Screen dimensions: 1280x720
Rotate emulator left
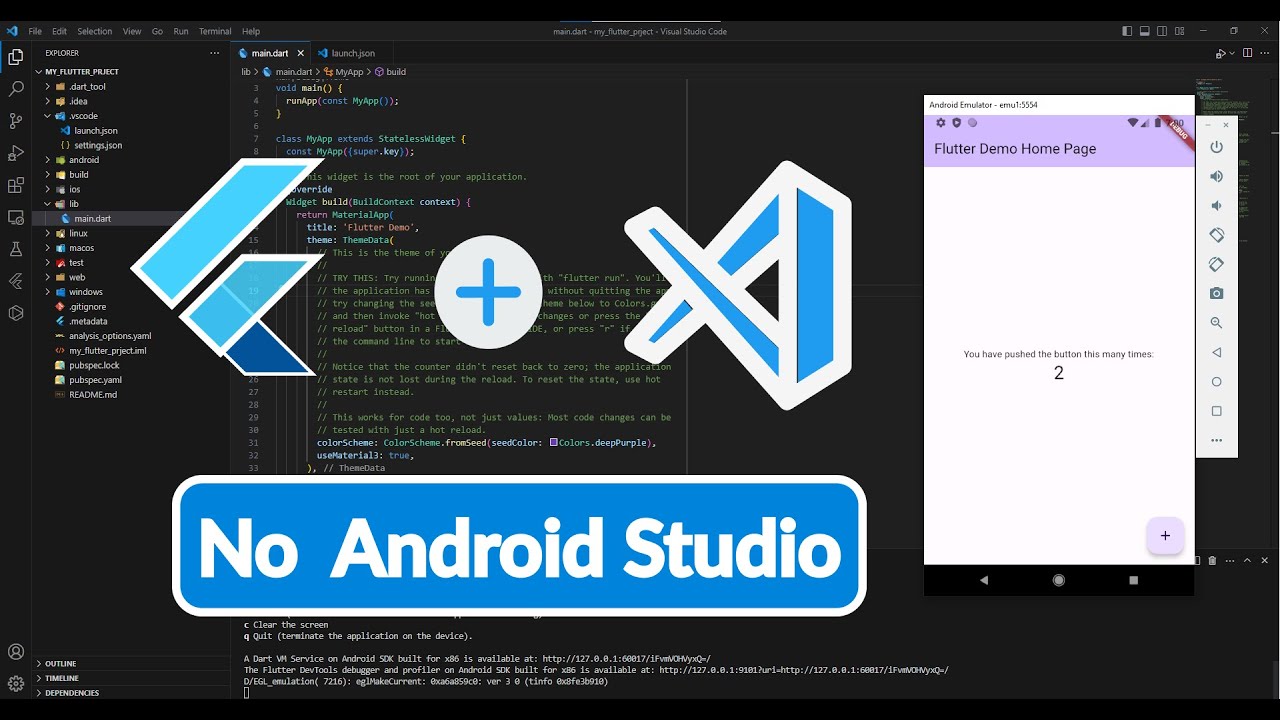point(1217,235)
